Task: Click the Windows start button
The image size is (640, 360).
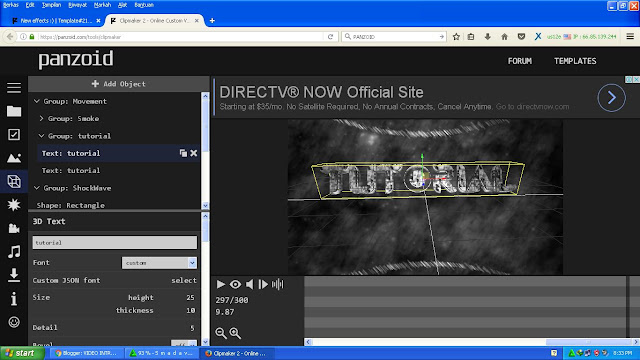Action: point(22,353)
